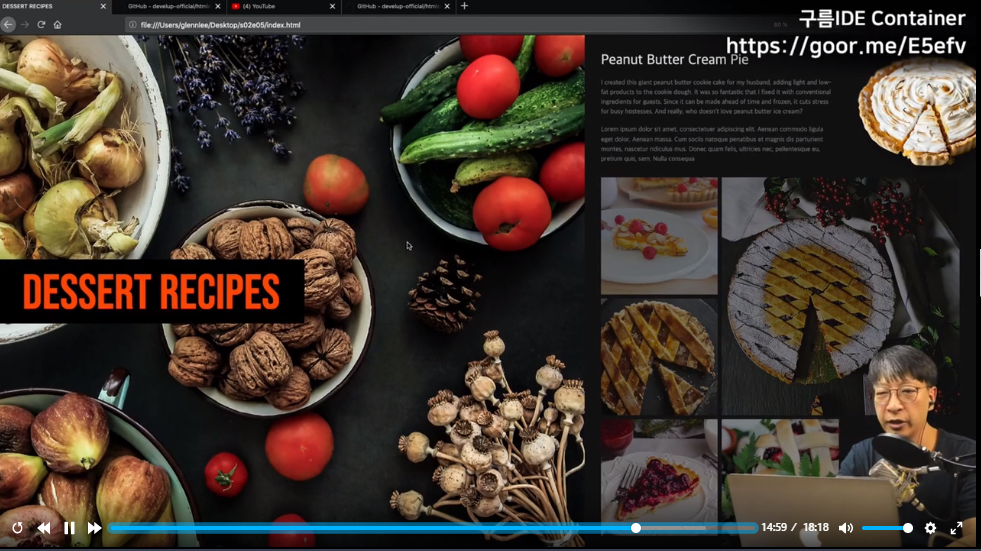Pause the video playback
Screen dimensions: 981x551
pyautogui.click(x=69, y=528)
